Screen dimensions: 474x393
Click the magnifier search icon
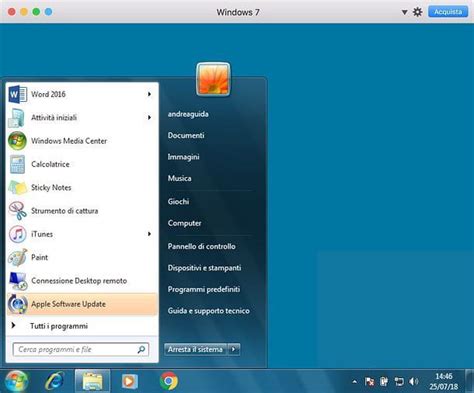(141, 349)
